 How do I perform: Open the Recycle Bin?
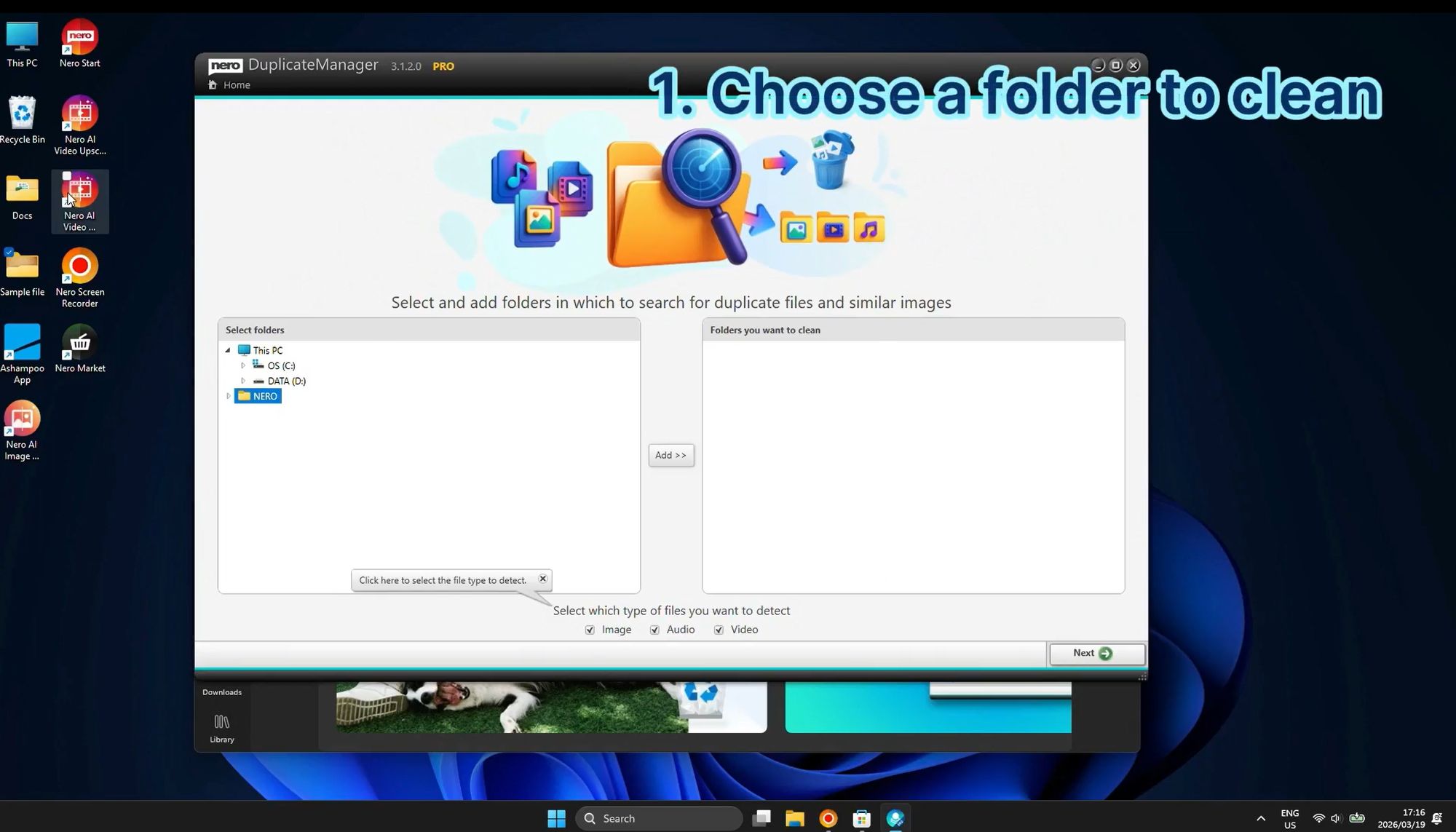tap(22, 113)
